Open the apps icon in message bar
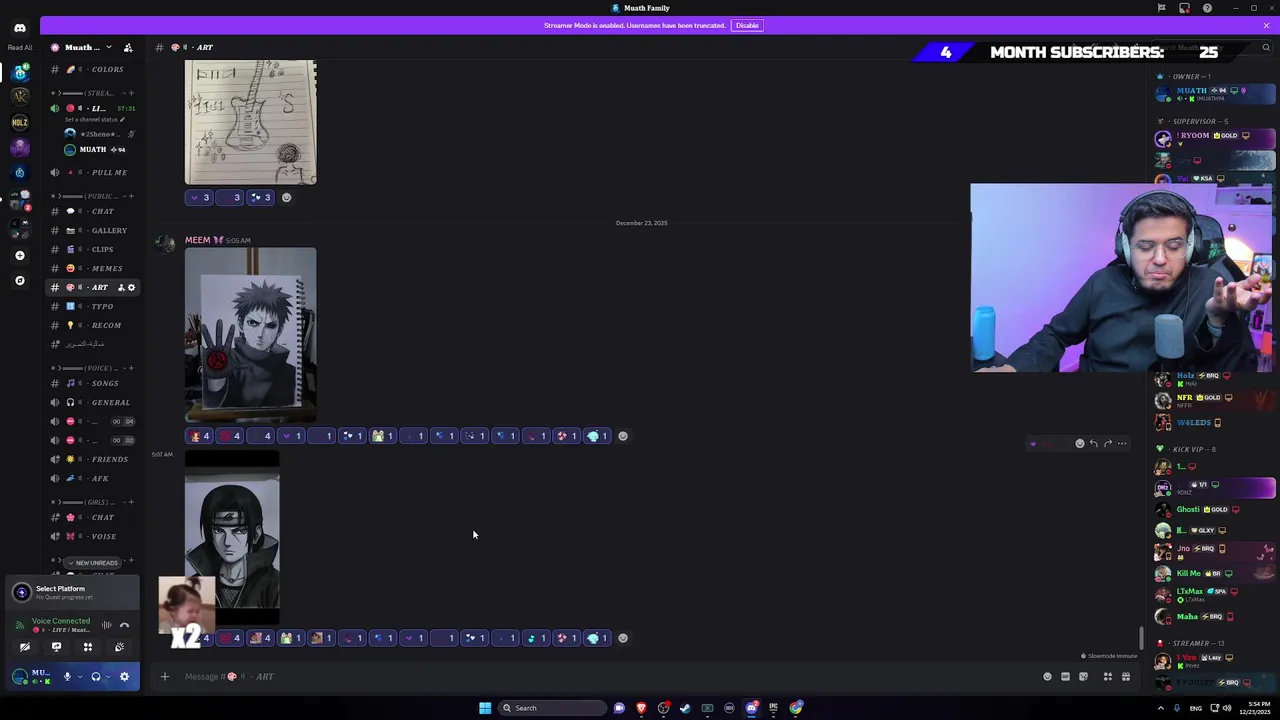Viewport: 1280px width, 720px height. pos(1107,677)
